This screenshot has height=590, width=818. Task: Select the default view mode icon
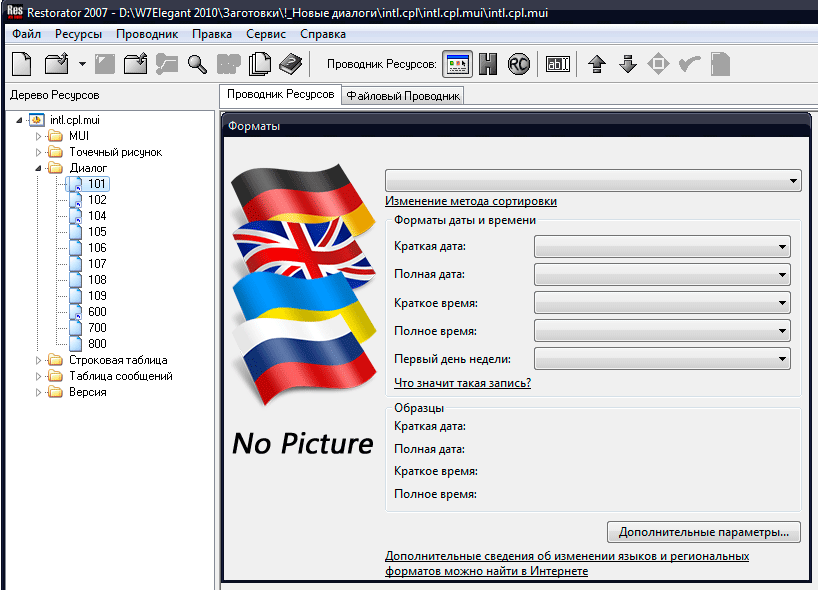click(458, 64)
